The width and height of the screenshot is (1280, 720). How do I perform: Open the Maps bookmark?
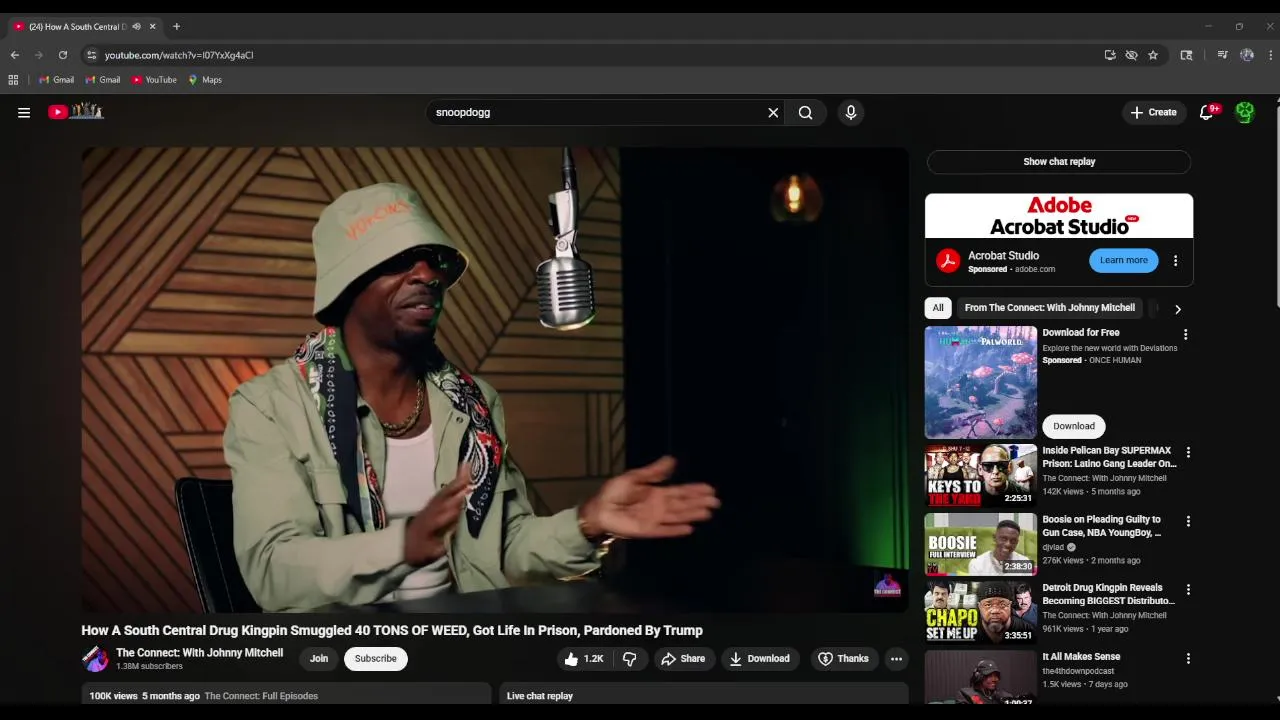click(205, 80)
